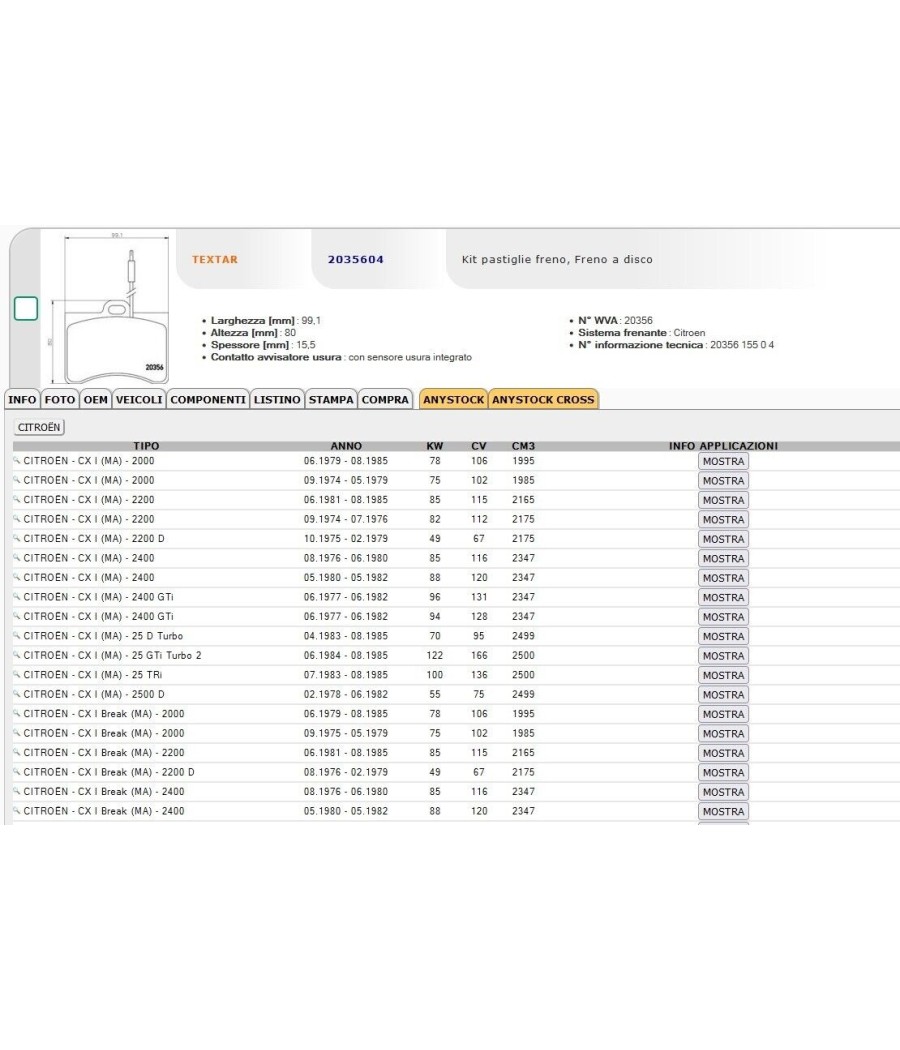Click MOSTRA for CX I 2000 1979-1985
This screenshot has height=1050, width=900.
[723, 461]
